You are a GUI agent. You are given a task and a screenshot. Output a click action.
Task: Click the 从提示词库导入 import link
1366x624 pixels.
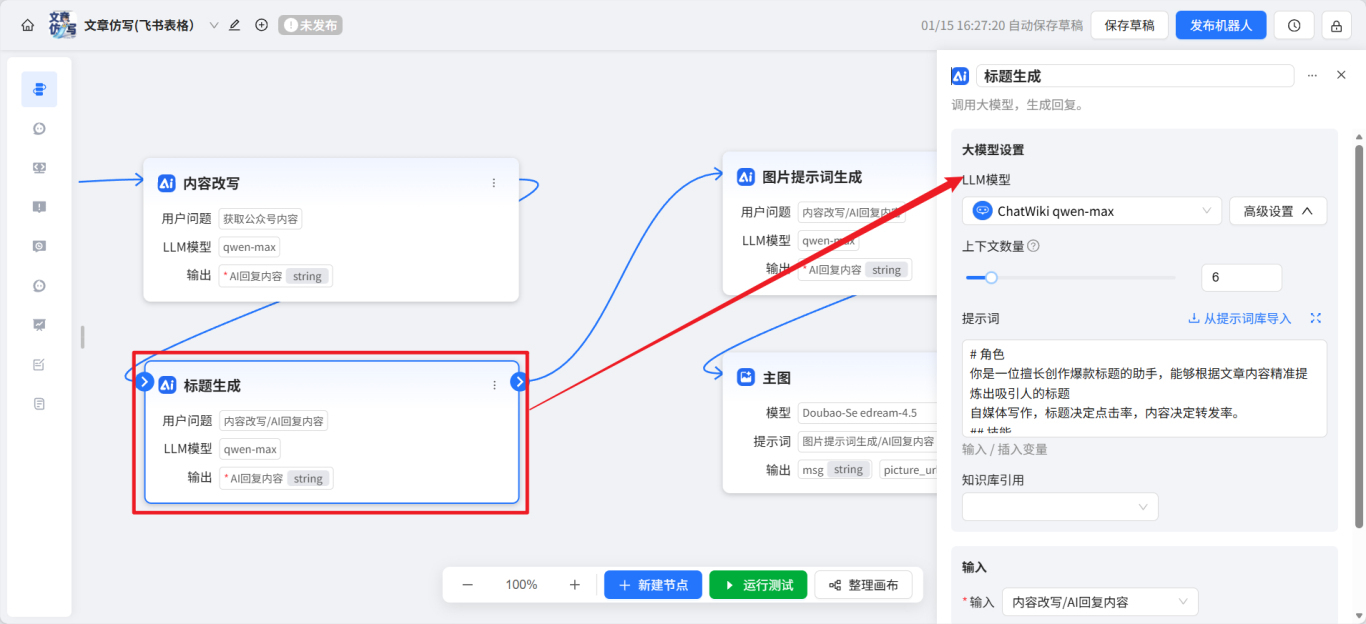coord(1245,318)
